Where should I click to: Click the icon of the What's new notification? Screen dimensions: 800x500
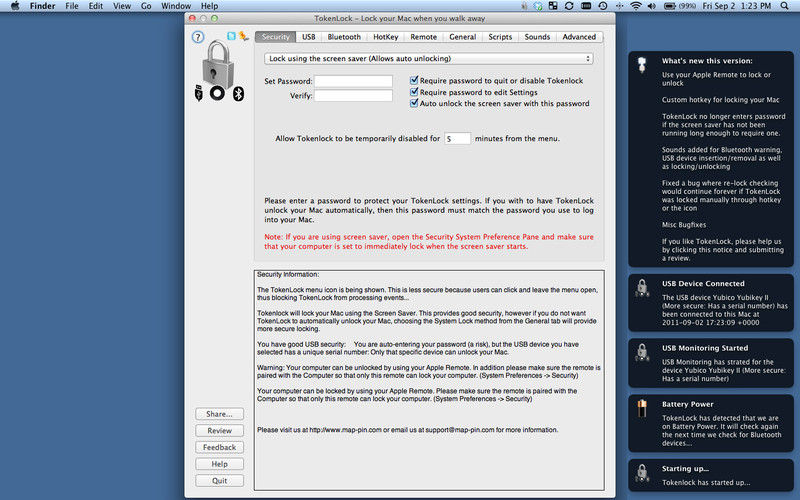[x=642, y=64]
